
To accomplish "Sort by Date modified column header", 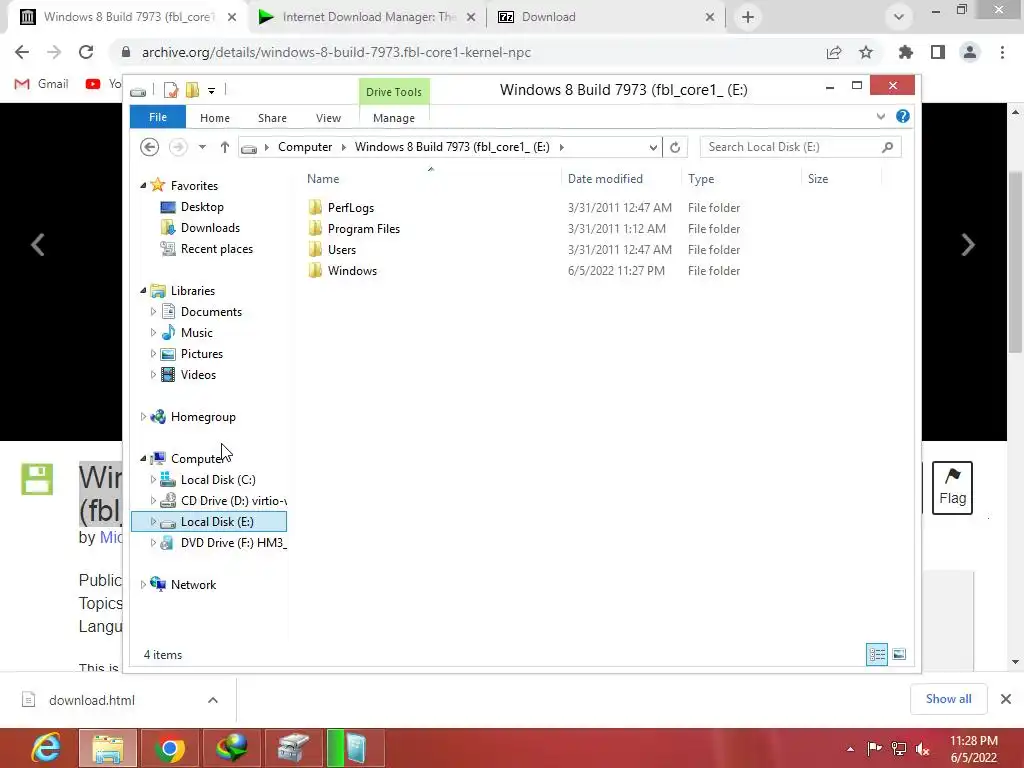I will coord(605,179).
